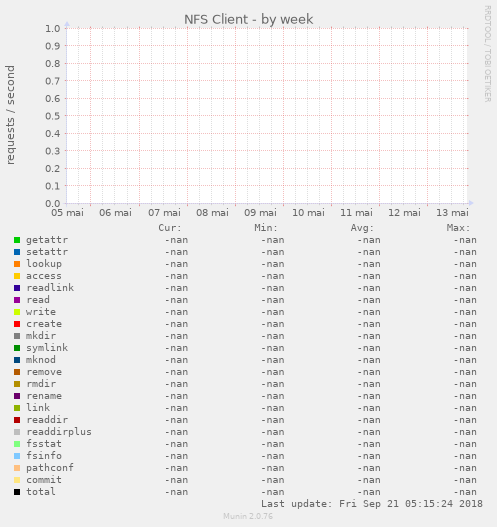497x527 pixels.
Task: Click the Cur: column header
Action: pos(170,228)
